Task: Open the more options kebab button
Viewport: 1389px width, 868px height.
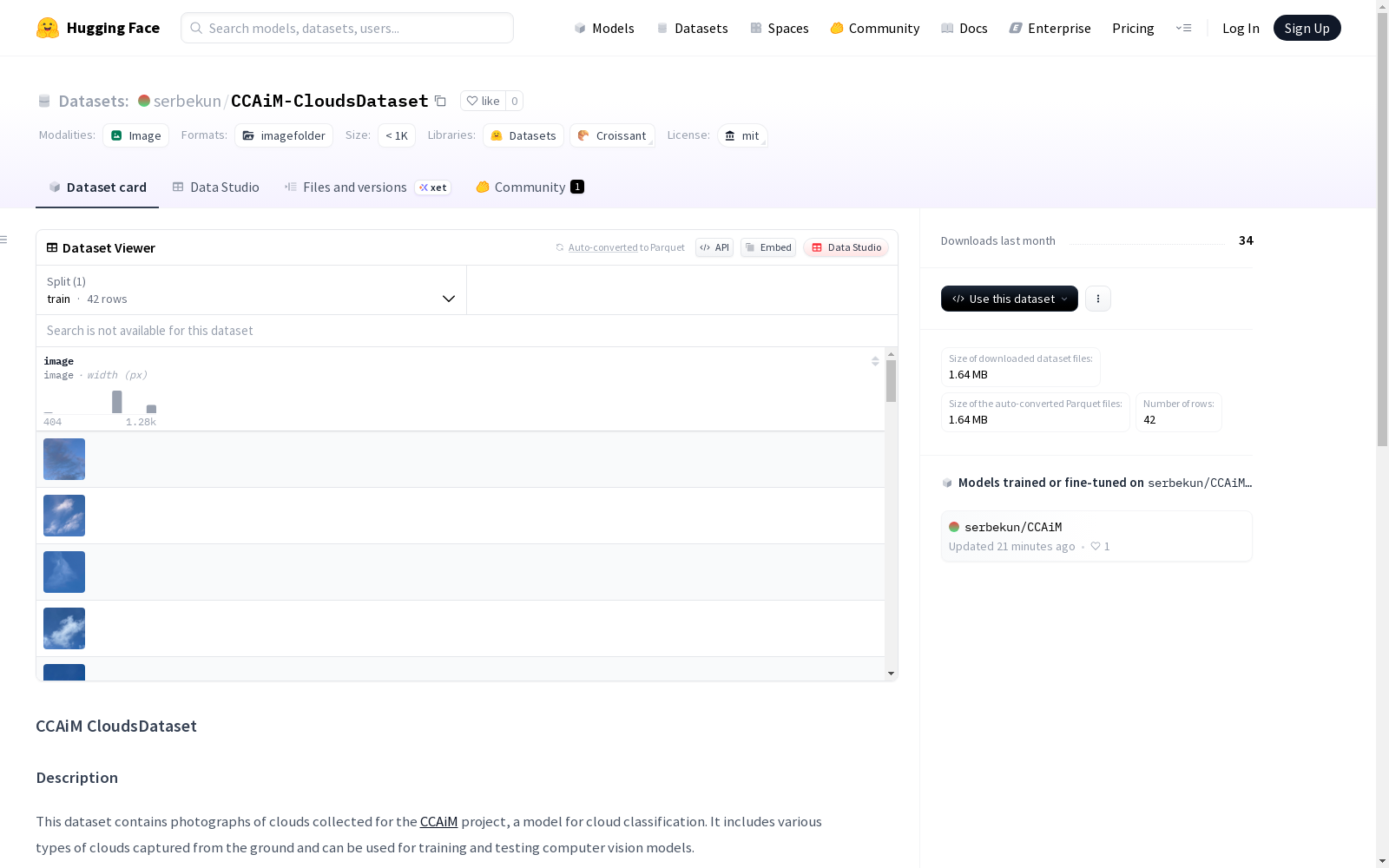Action: pos(1098,299)
